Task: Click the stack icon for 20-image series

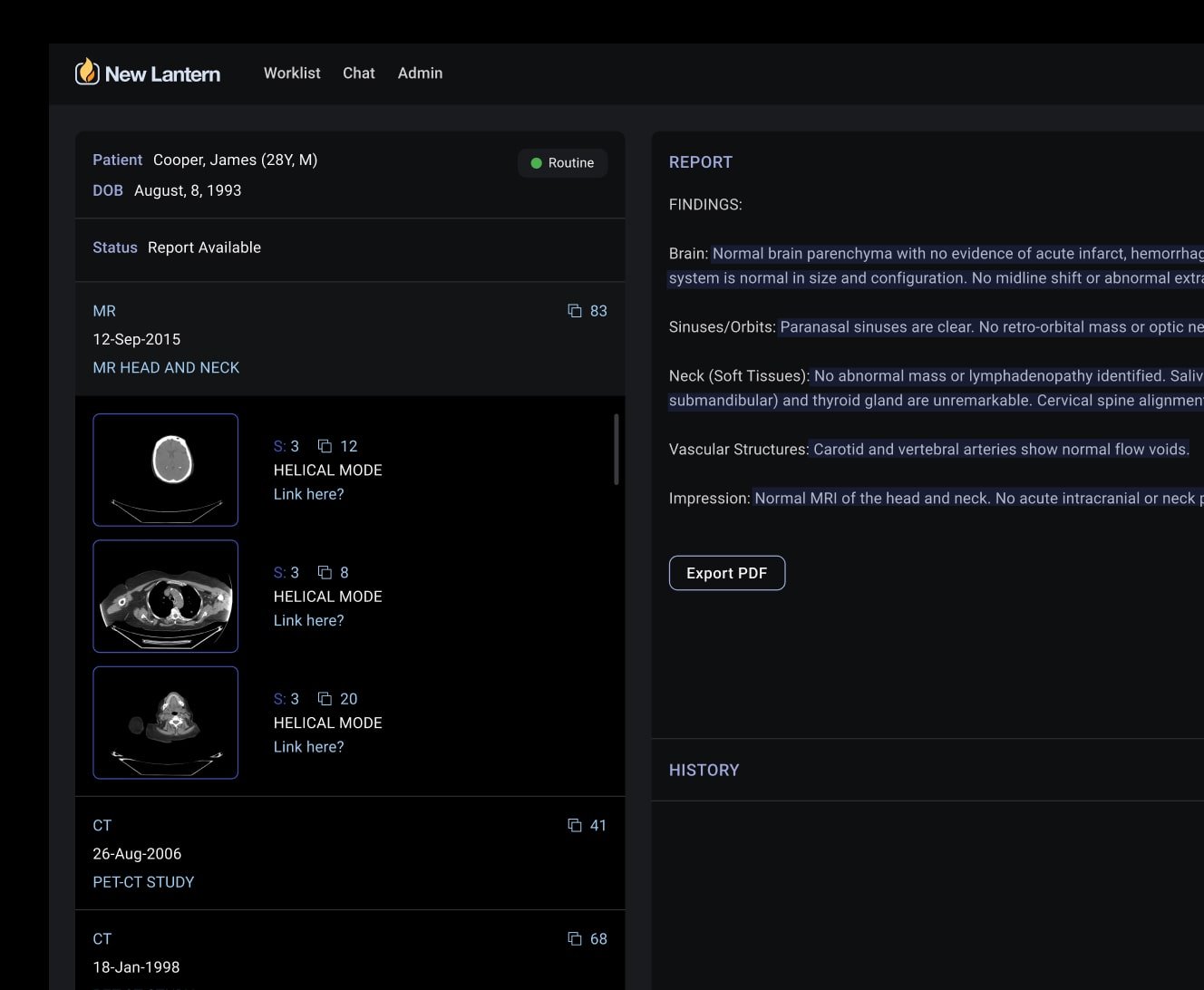Action: (325, 698)
